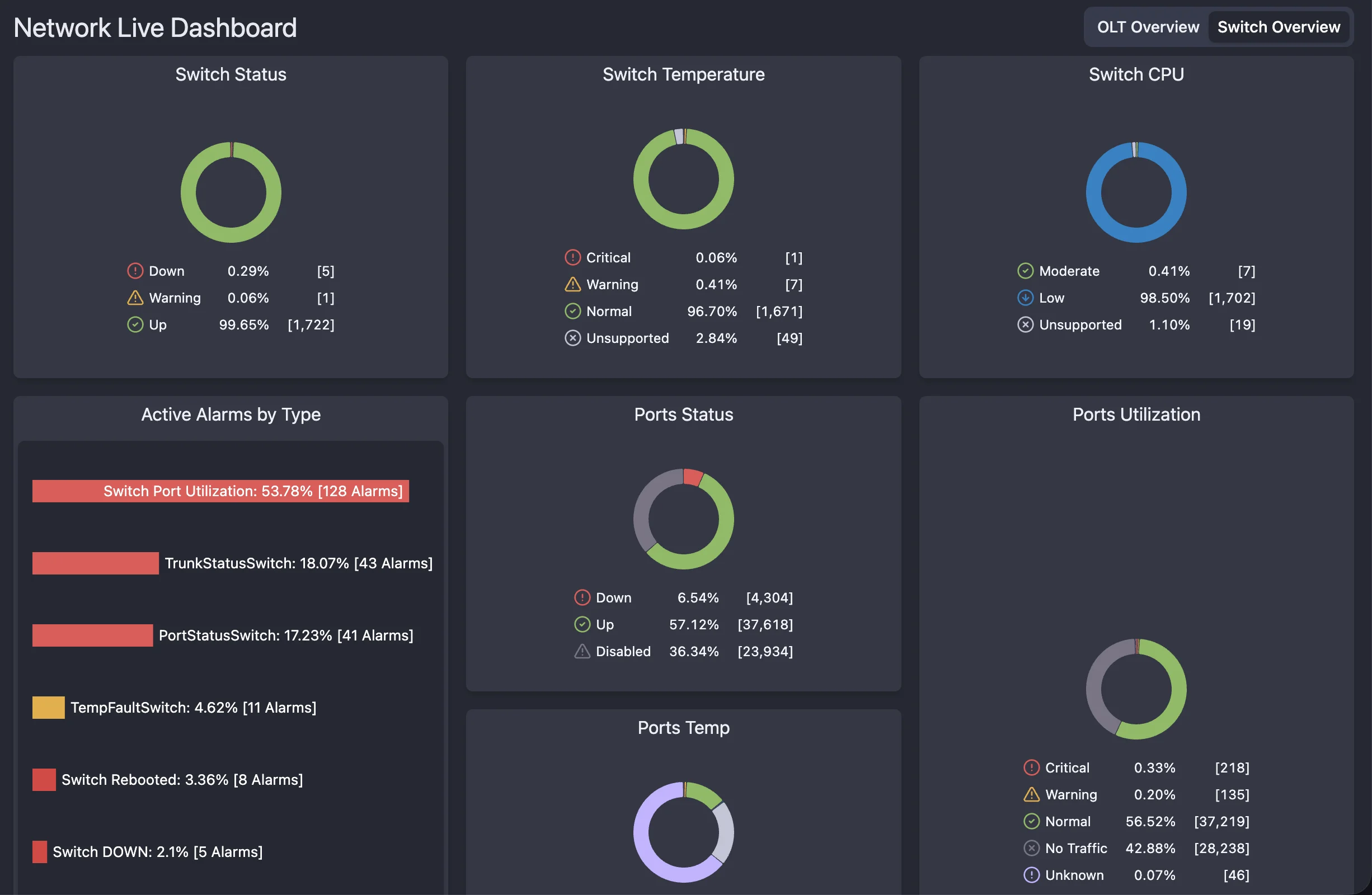Click the Unsupported icon in Switch CPU legend
This screenshot has width=1372, height=895.
[x=1026, y=324]
